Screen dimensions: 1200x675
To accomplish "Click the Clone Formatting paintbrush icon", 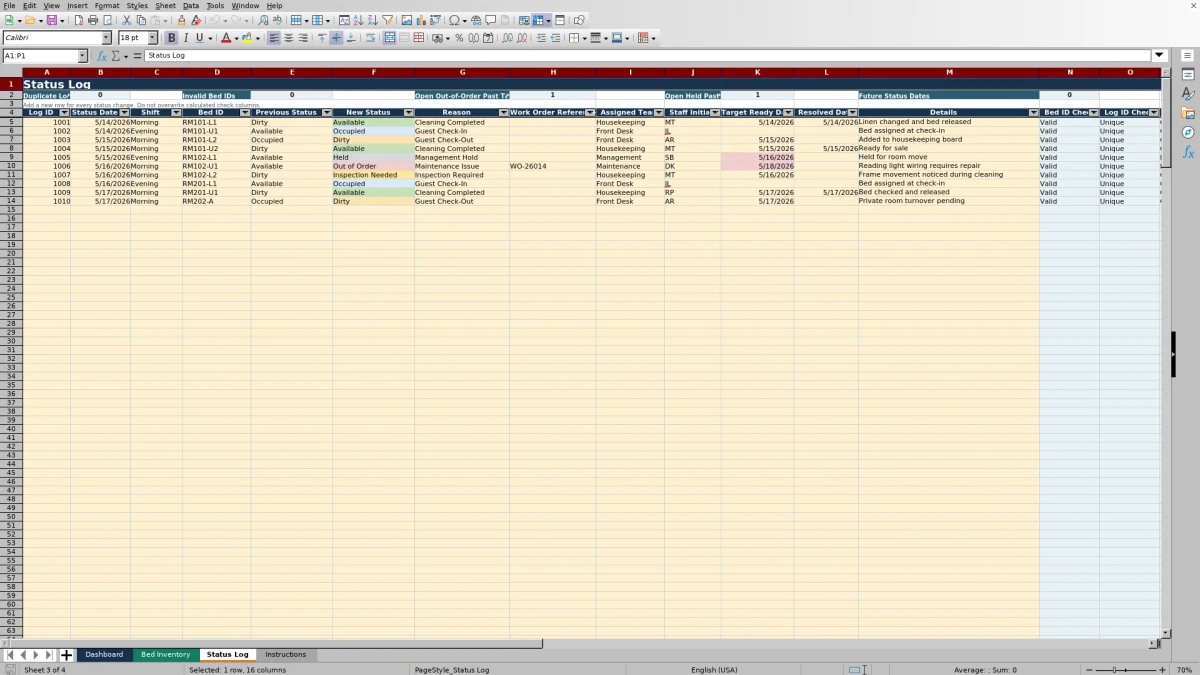I will pyautogui.click(x=181, y=20).
